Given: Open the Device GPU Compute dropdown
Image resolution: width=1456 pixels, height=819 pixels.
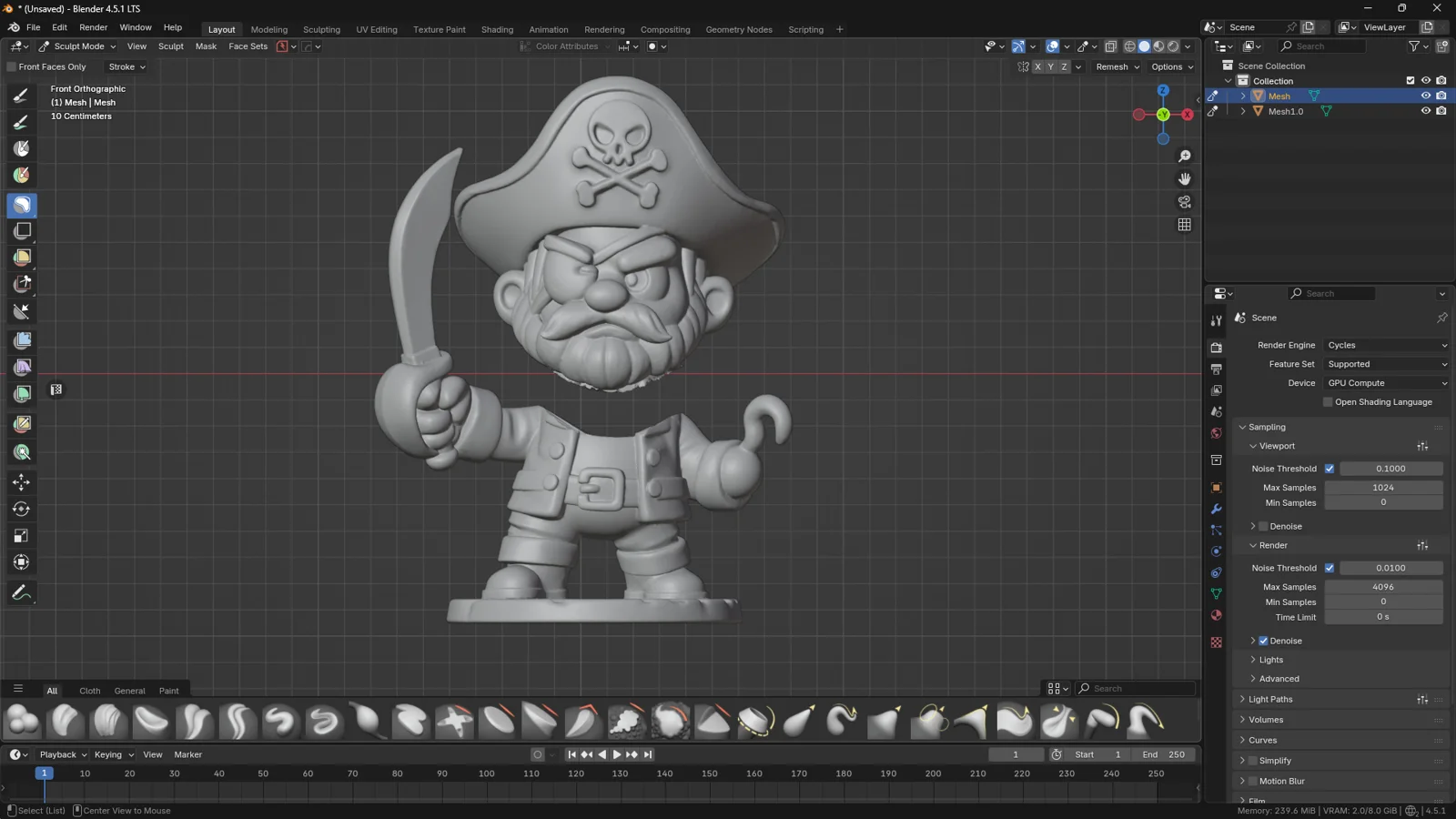Looking at the screenshot, I should [x=1387, y=384].
